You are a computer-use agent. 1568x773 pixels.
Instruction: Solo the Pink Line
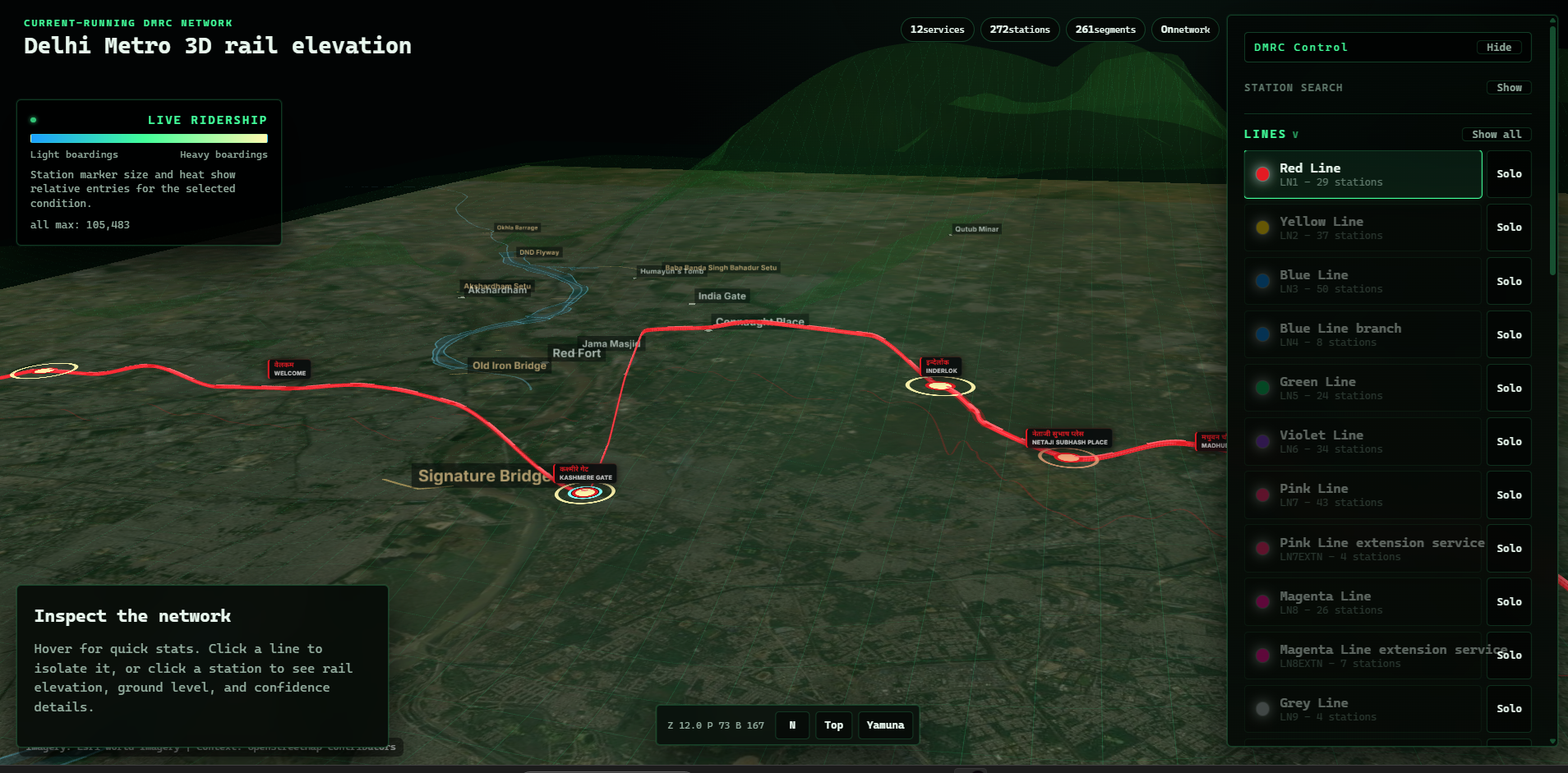pos(1509,495)
